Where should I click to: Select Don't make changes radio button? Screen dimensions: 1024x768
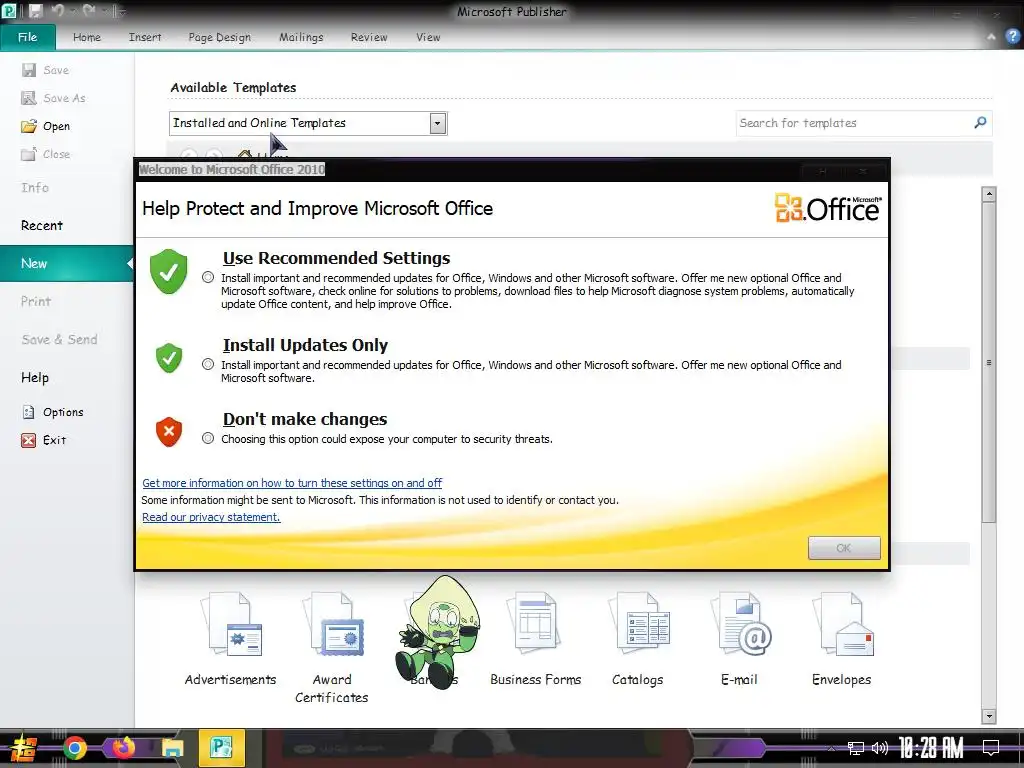(208, 438)
